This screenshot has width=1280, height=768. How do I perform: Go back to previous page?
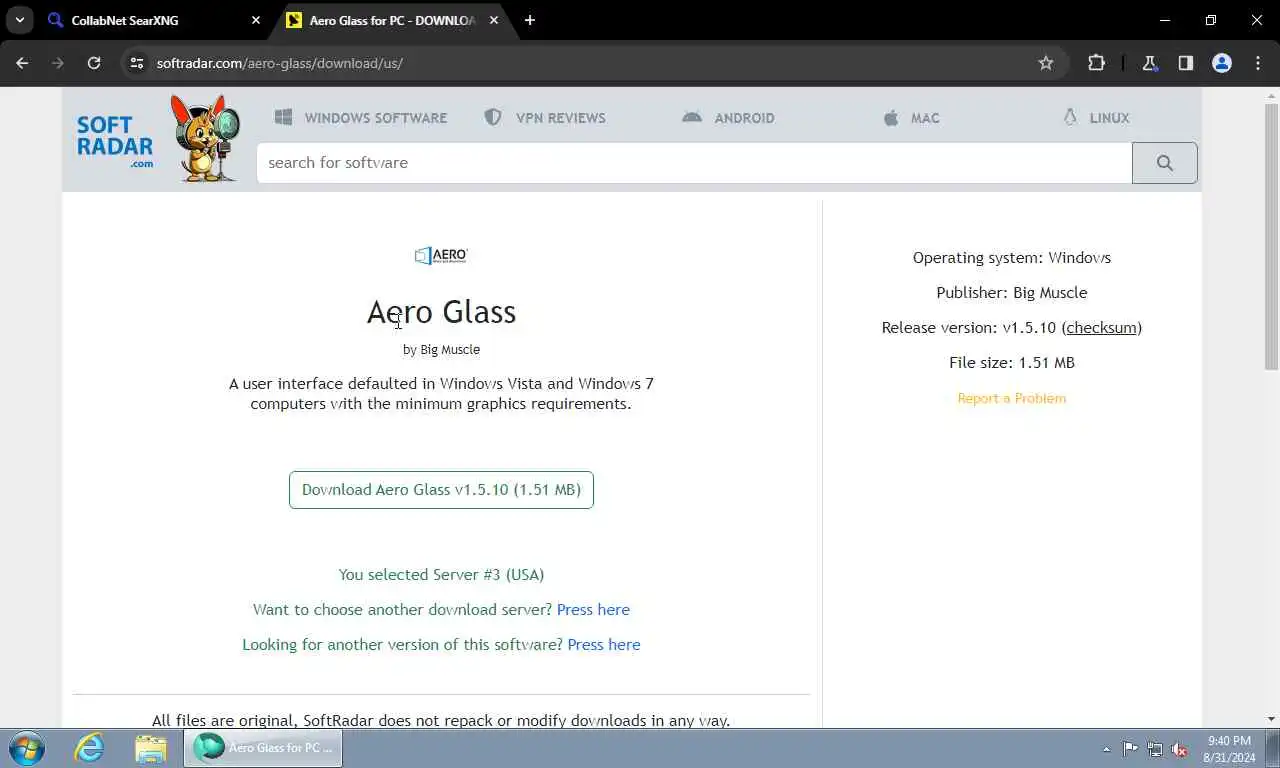click(x=22, y=63)
